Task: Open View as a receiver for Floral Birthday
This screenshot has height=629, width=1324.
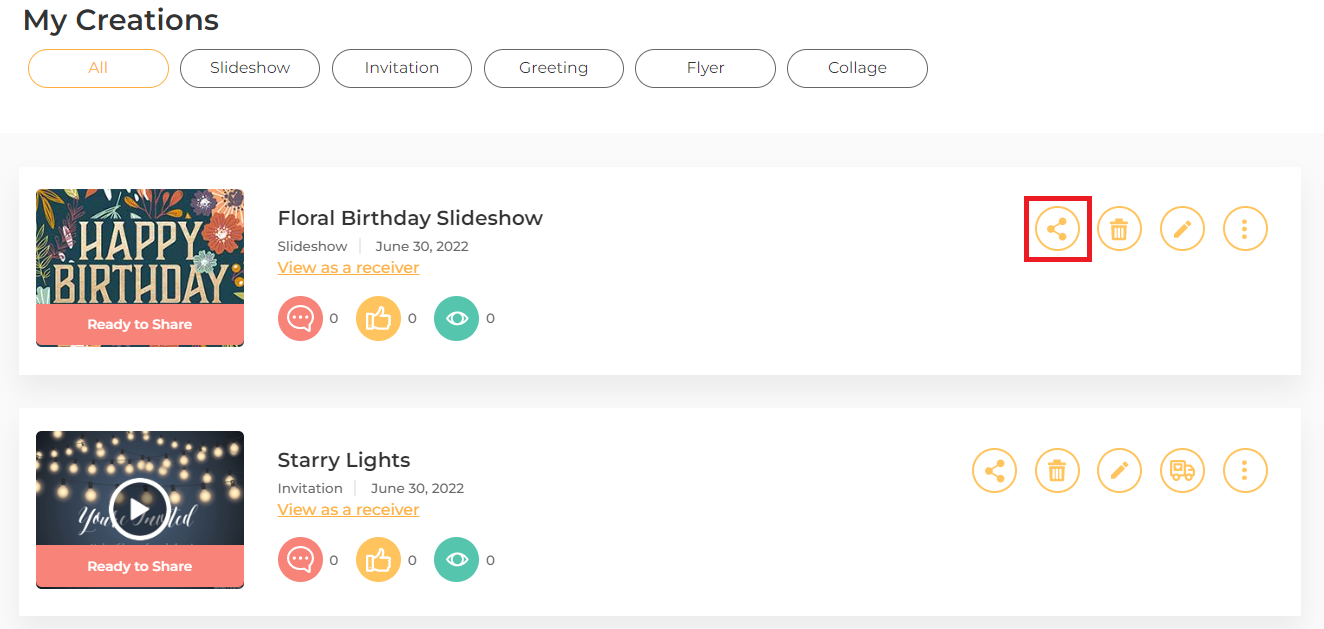Action: 348,267
